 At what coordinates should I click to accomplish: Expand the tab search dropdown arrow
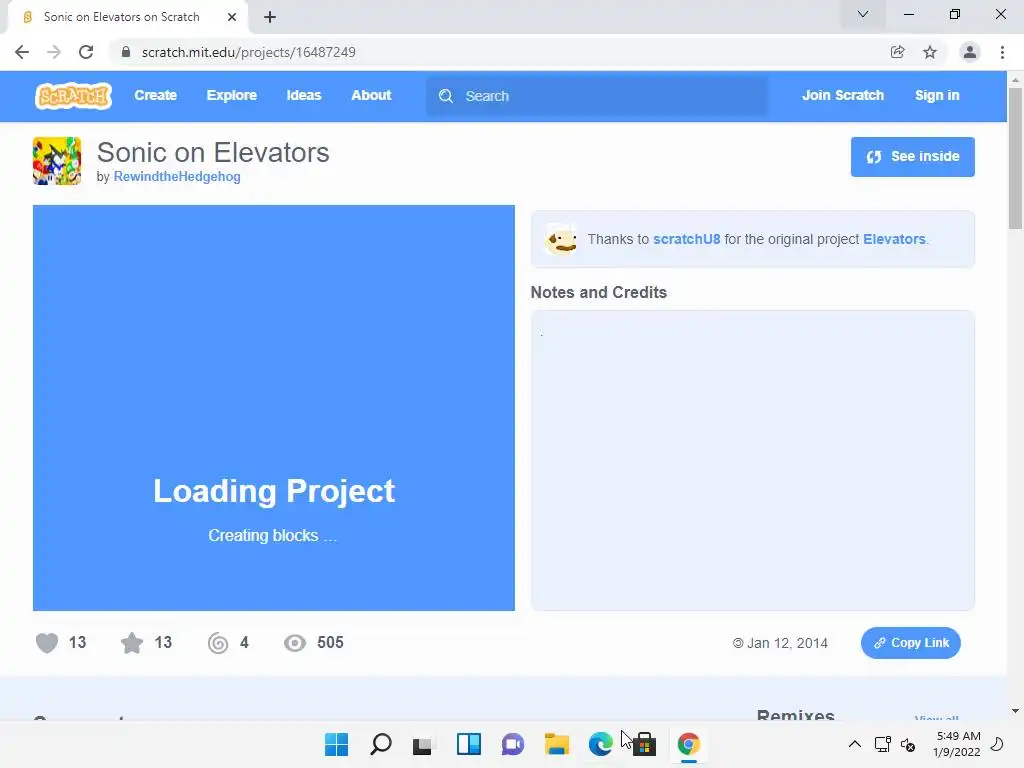pyautogui.click(x=863, y=14)
